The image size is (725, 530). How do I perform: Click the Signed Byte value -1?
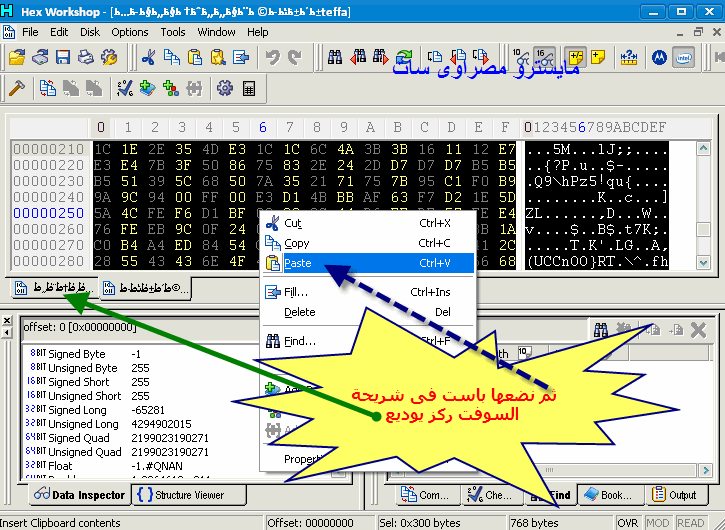(x=136, y=354)
